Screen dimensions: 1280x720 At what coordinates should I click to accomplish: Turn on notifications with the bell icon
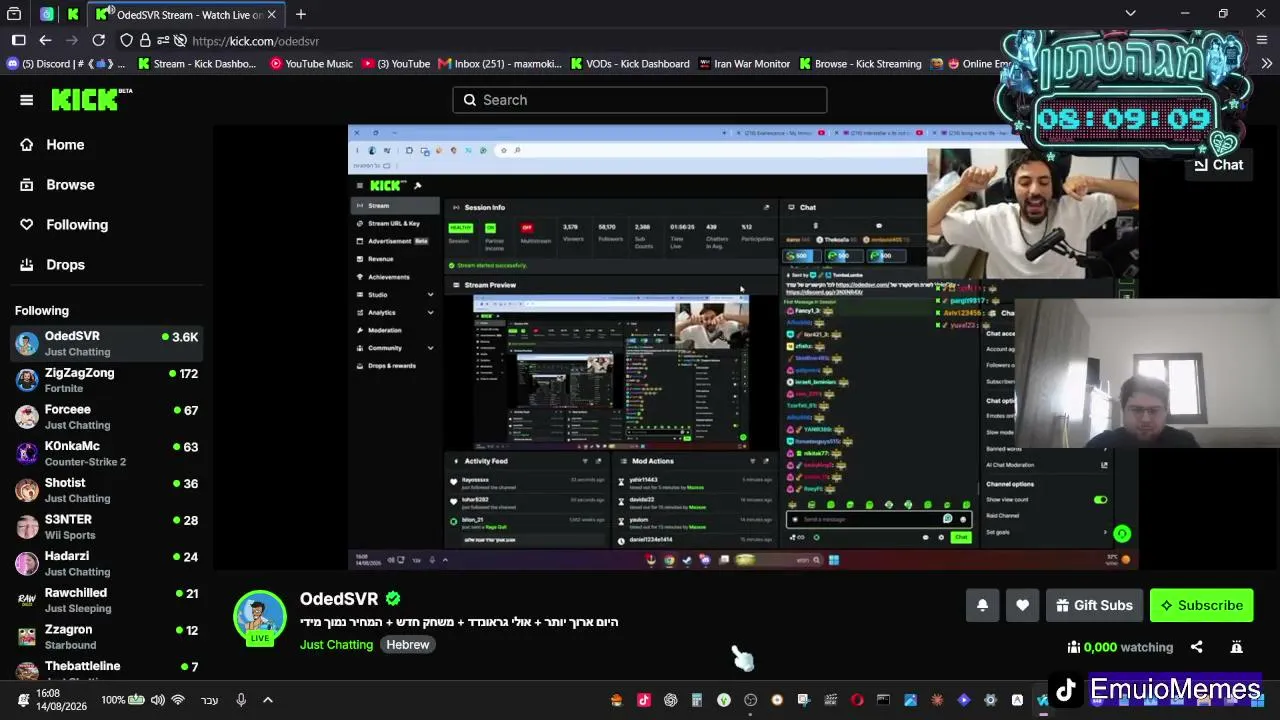[982, 605]
